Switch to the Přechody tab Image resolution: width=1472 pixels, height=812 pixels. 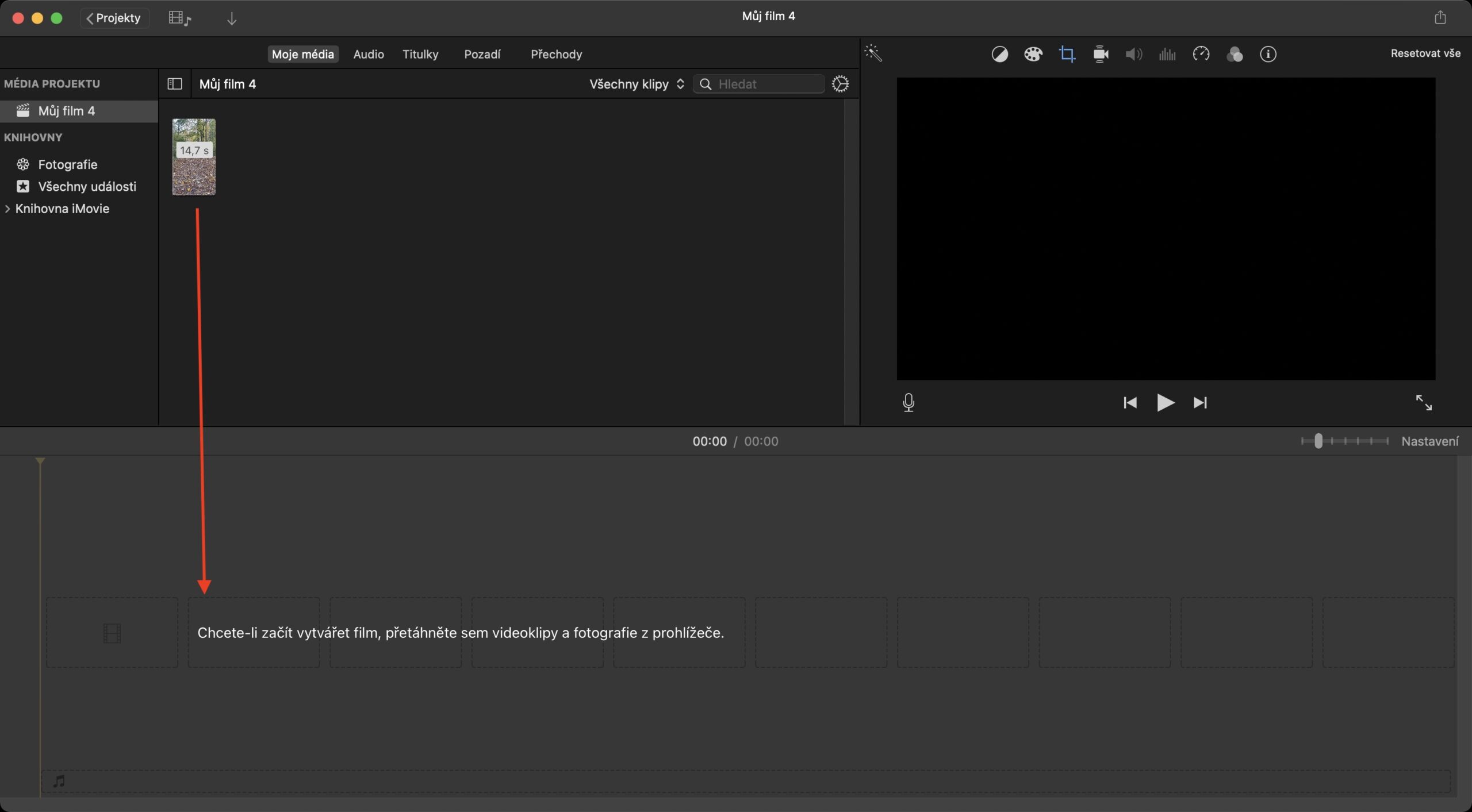(x=555, y=53)
